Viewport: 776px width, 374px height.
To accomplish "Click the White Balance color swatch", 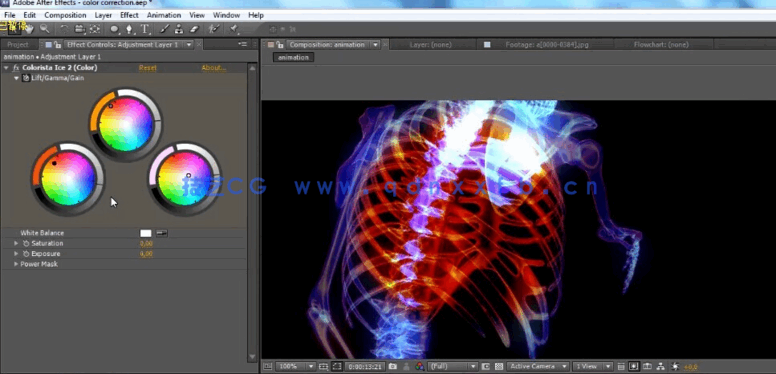I will click(146, 233).
